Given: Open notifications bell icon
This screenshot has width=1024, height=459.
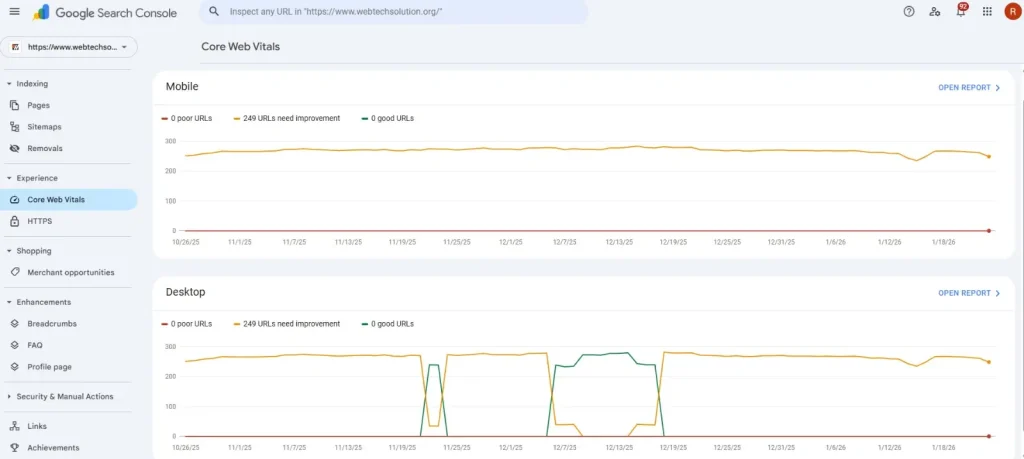Looking at the screenshot, I should [961, 11].
